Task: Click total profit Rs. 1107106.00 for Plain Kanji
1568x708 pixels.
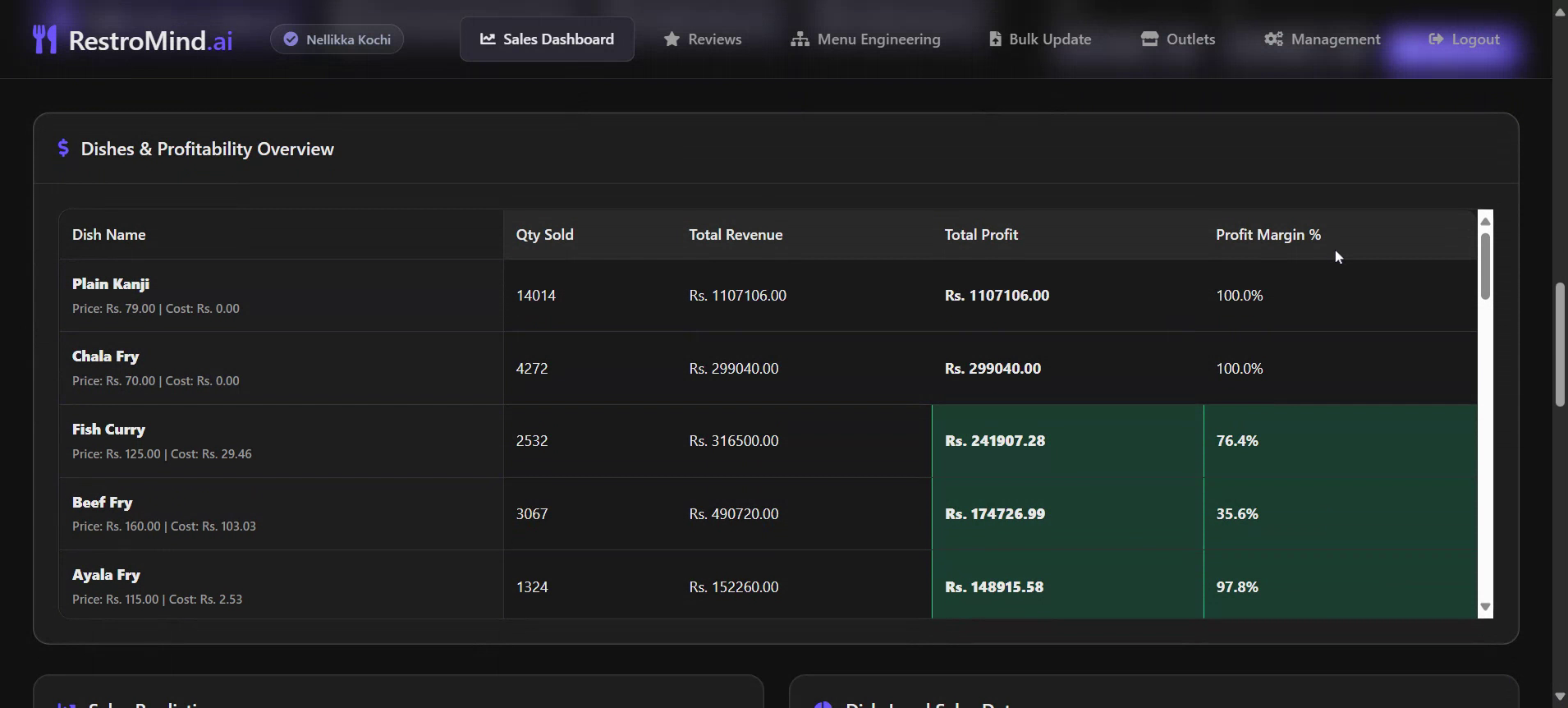Action: point(997,296)
